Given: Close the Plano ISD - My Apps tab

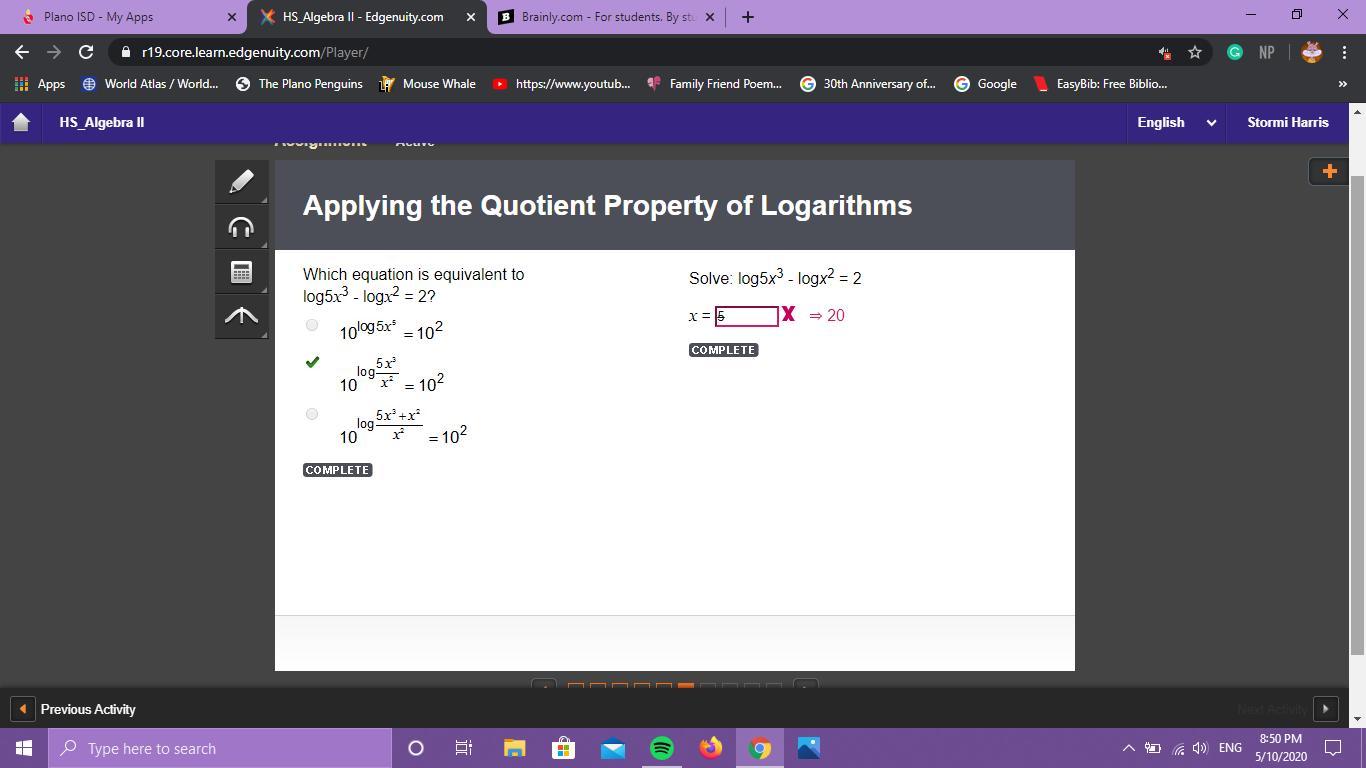Looking at the screenshot, I should pyautogui.click(x=232, y=17).
